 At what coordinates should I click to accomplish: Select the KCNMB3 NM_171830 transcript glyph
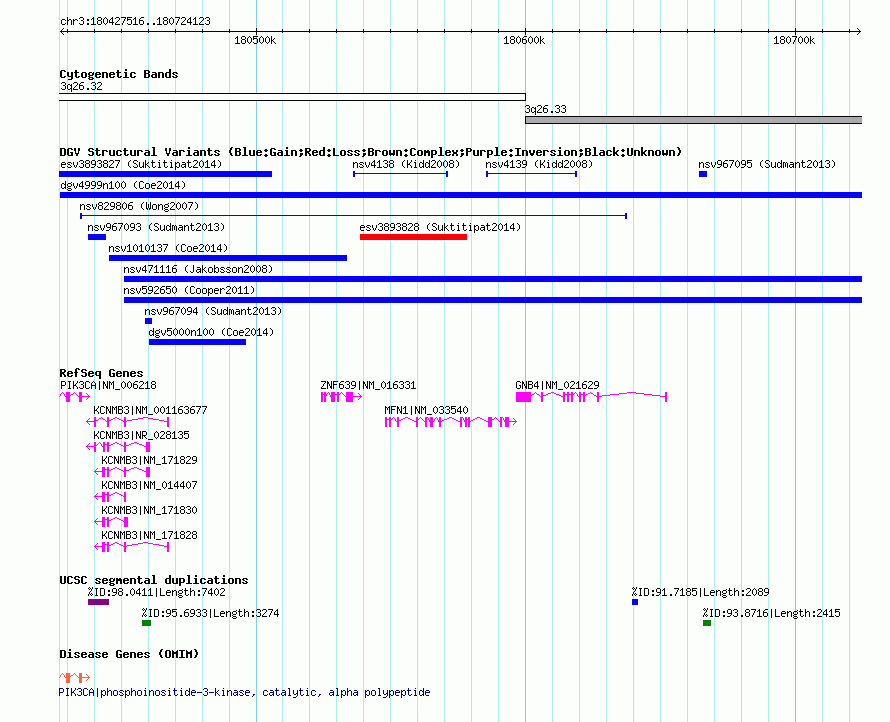pos(111,522)
